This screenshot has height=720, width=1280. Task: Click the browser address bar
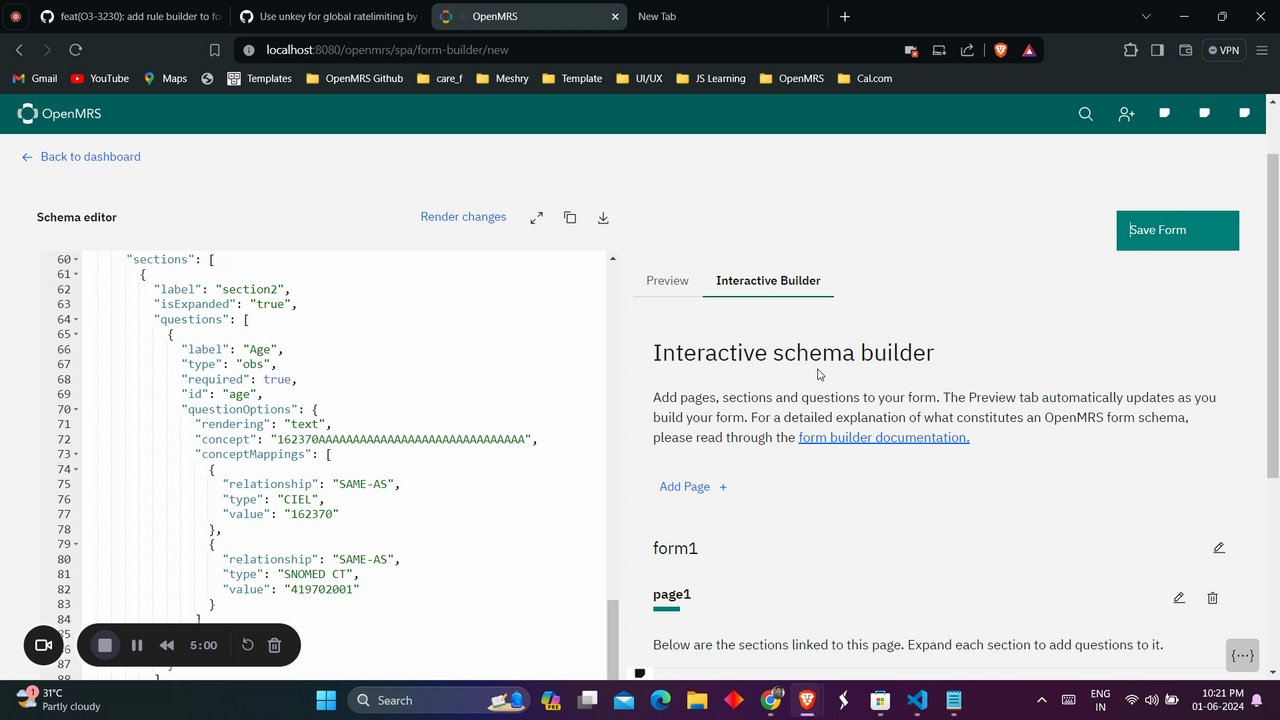(x=570, y=50)
